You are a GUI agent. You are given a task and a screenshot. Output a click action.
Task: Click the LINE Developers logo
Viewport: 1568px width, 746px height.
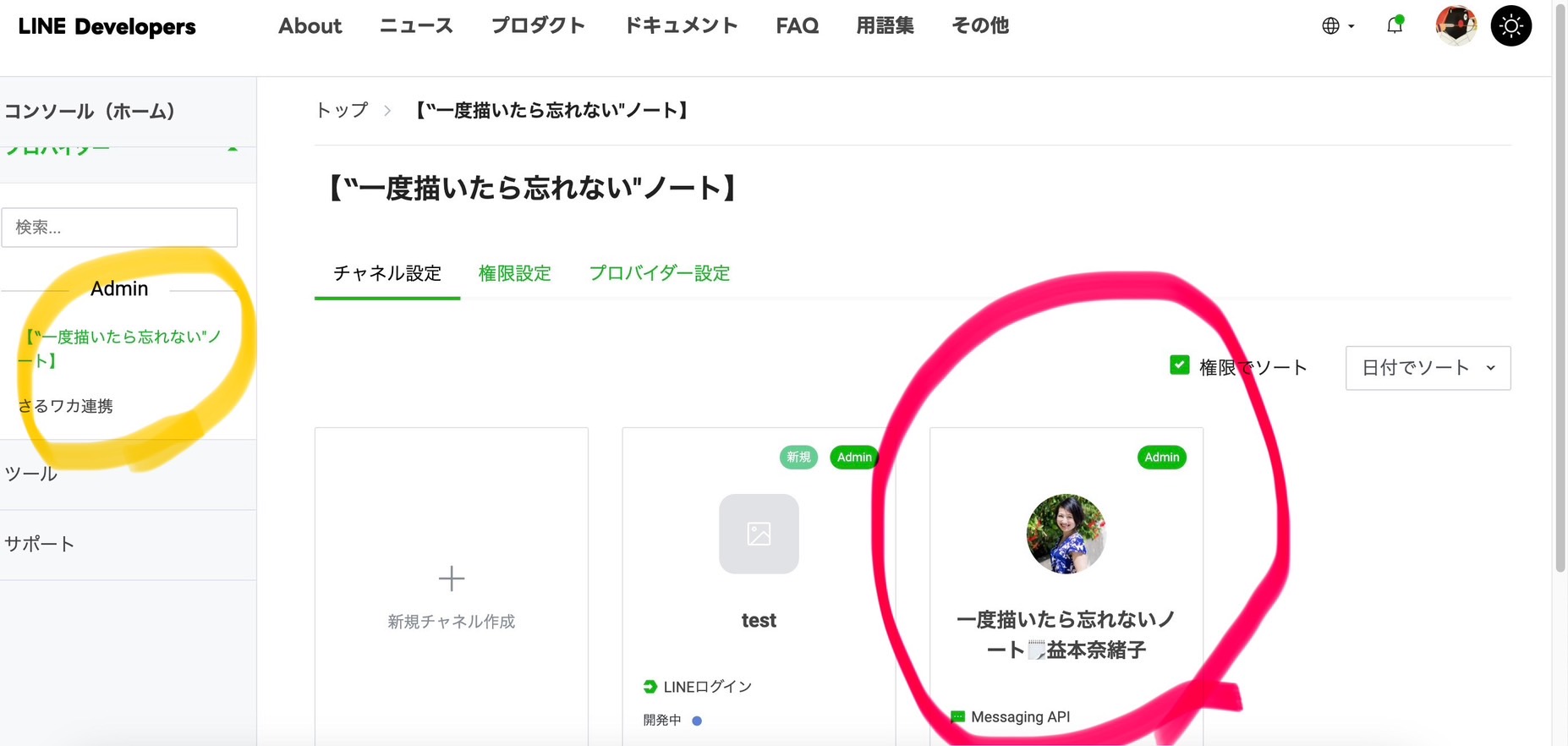(107, 26)
